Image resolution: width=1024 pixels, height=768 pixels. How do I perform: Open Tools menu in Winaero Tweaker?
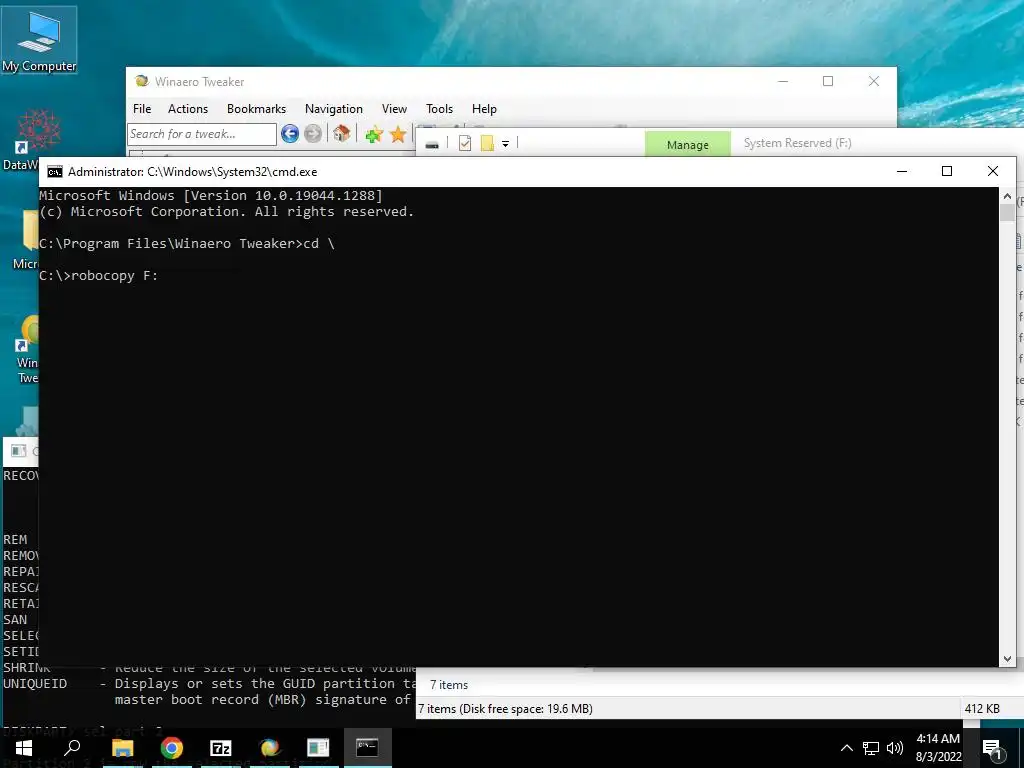click(x=440, y=109)
